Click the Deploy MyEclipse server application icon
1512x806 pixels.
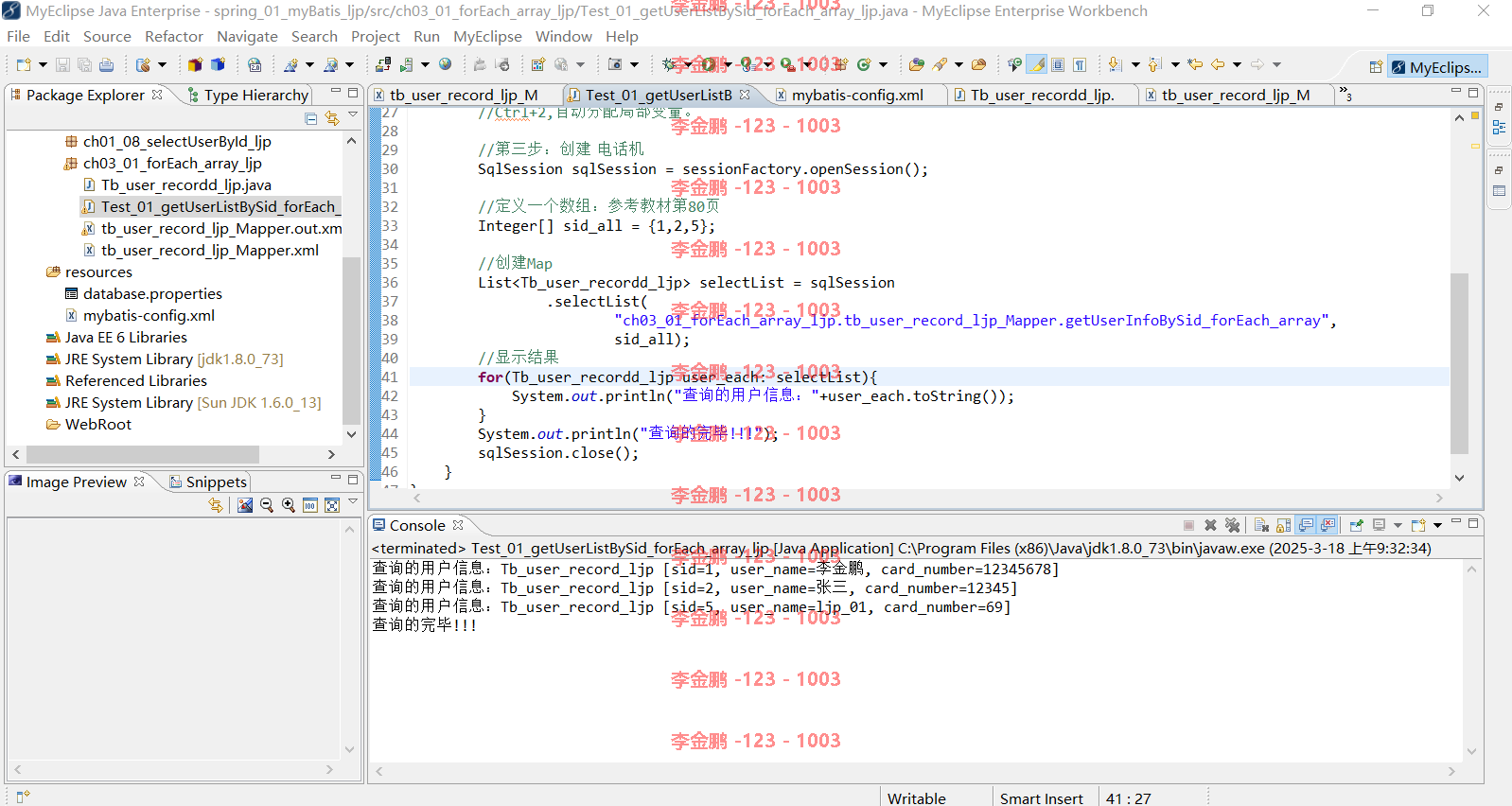383,64
